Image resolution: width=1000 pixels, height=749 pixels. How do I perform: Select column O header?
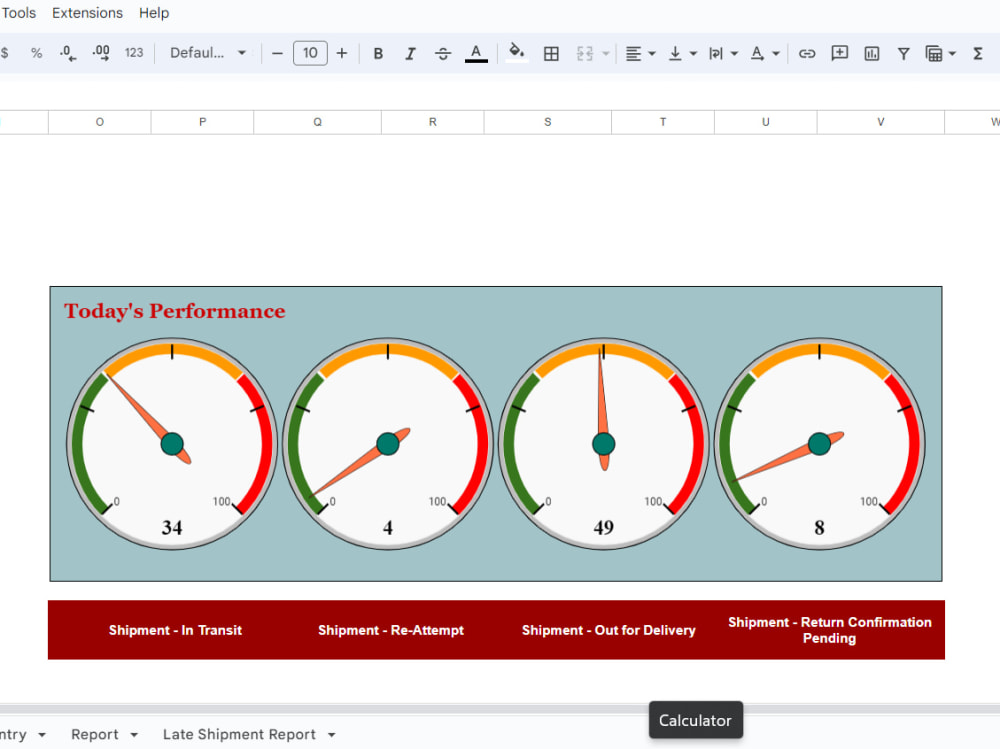[x=99, y=122]
